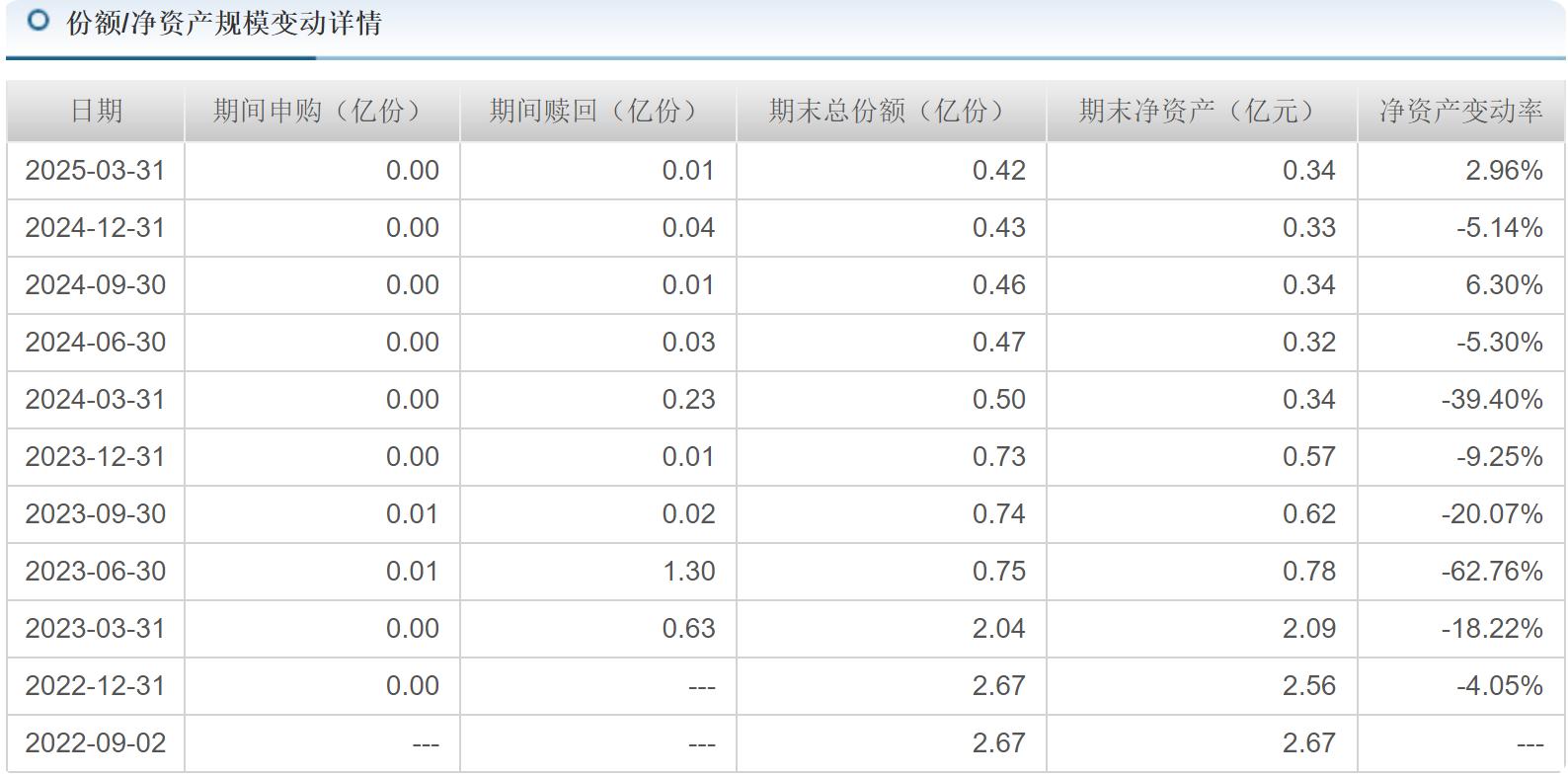
Task: Click the 期间申购（亿份） column header
Action: click(322, 111)
